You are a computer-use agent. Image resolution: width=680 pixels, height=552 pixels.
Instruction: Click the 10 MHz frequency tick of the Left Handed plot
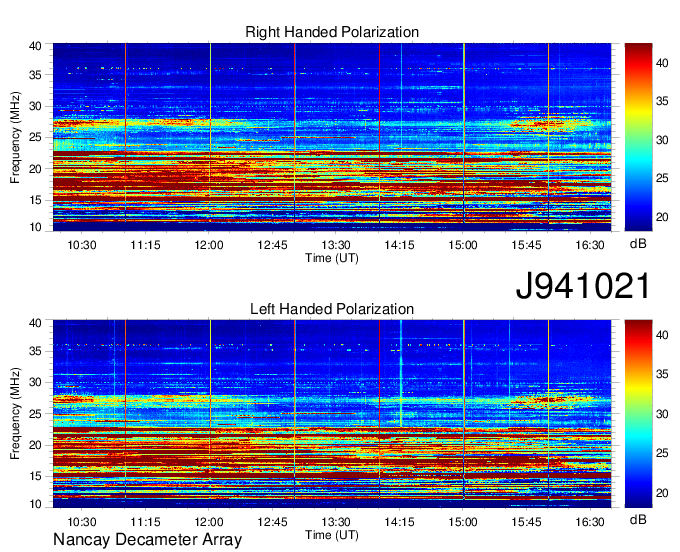tap(35, 504)
